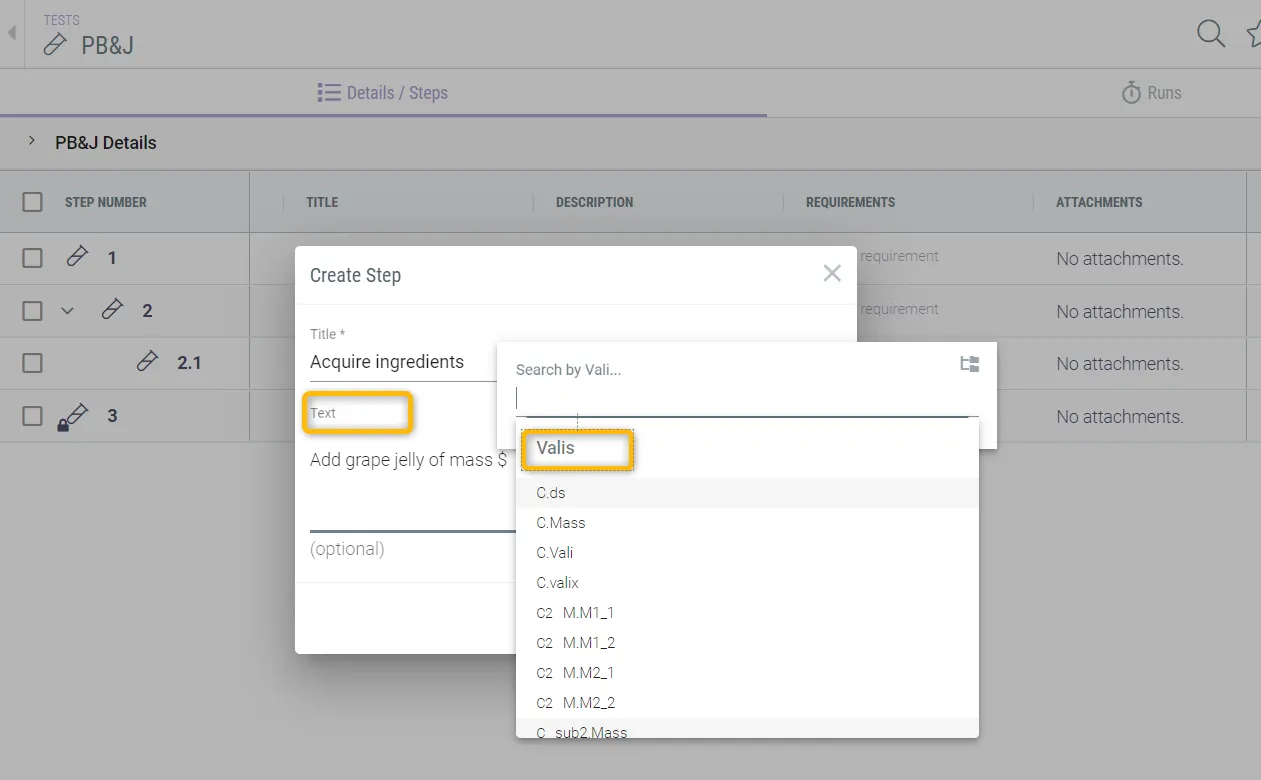Check the checkbox for step 3
Image resolution: width=1261 pixels, height=780 pixels.
coord(33,416)
